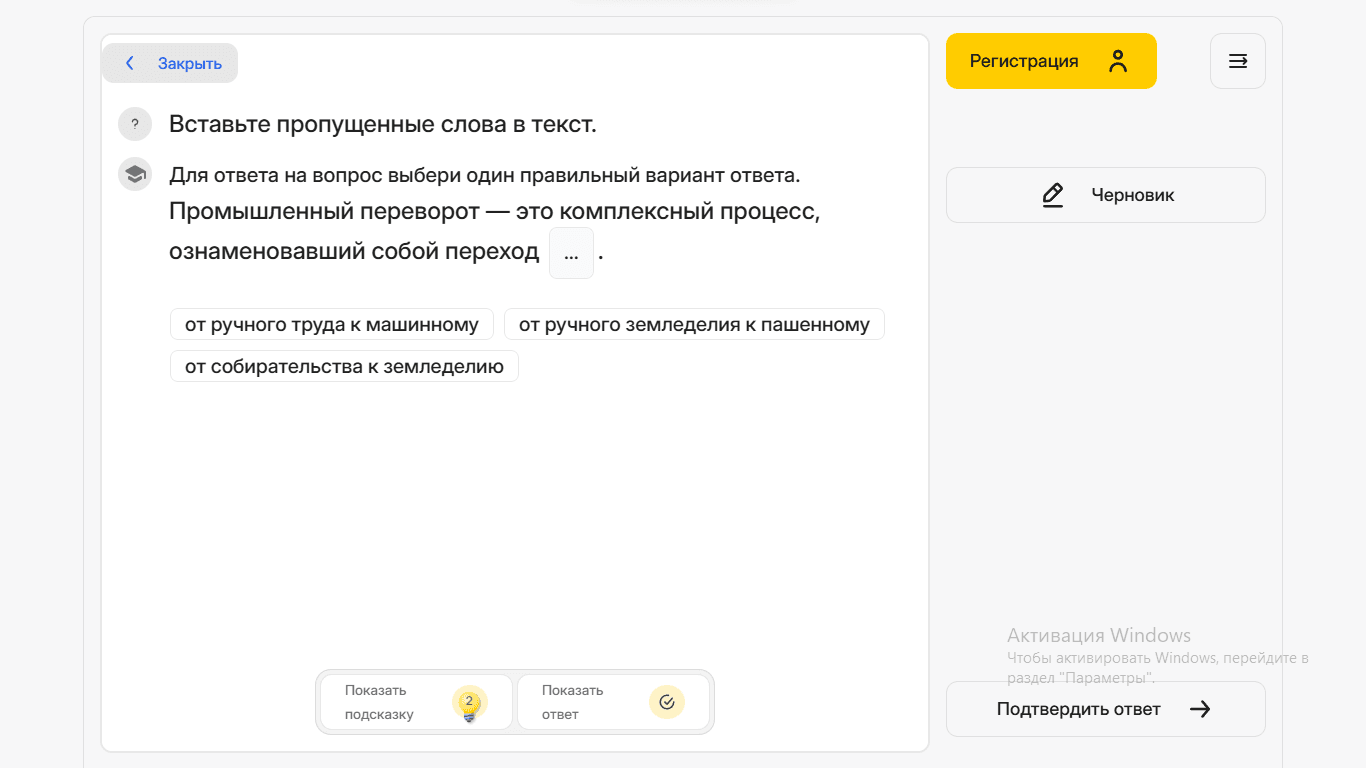This screenshot has width=1366, height=768.
Task: Click the right arrow in Подтвердить ответ
Action: pyautogui.click(x=1200, y=709)
